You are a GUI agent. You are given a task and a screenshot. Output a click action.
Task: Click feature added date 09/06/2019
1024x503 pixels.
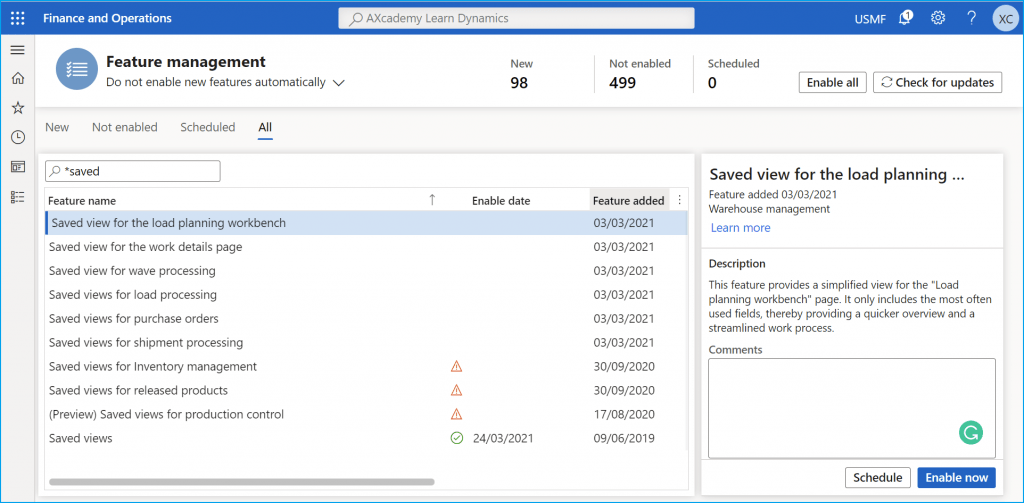pyautogui.click(x=624, y=438)
